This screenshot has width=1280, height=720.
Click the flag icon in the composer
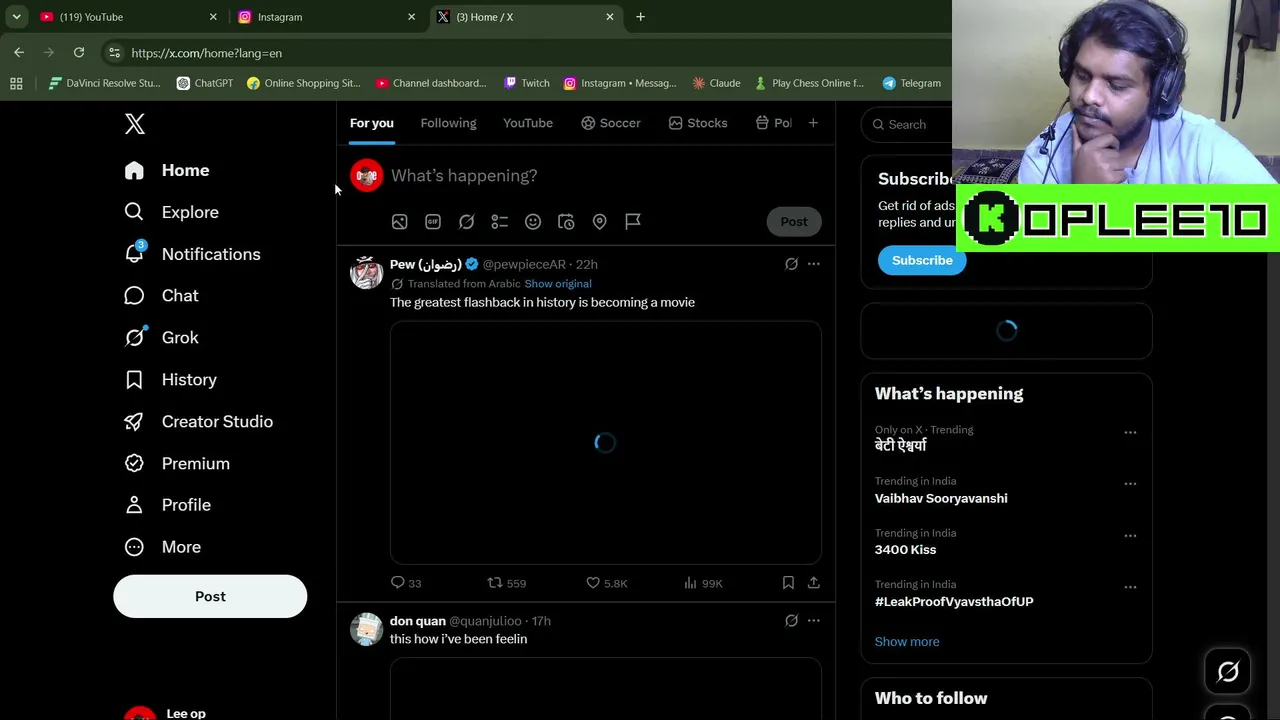click(633, 222)
